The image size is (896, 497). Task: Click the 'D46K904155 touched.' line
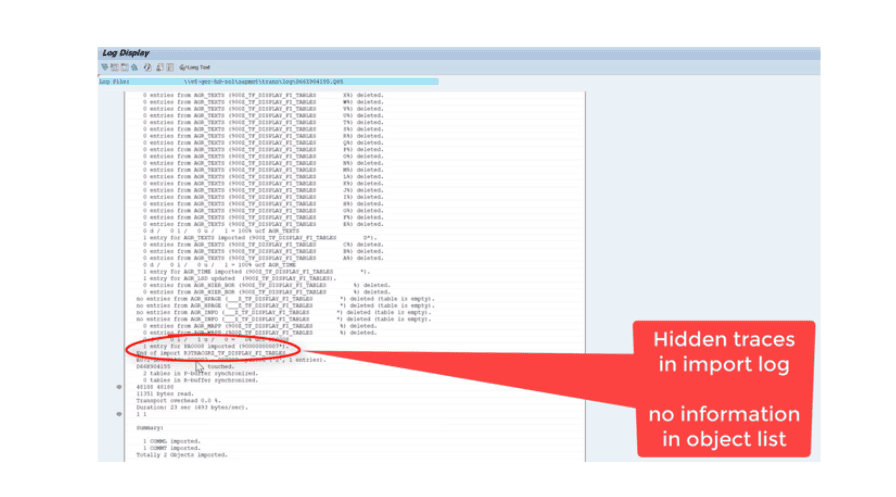[x=185, y=367]
